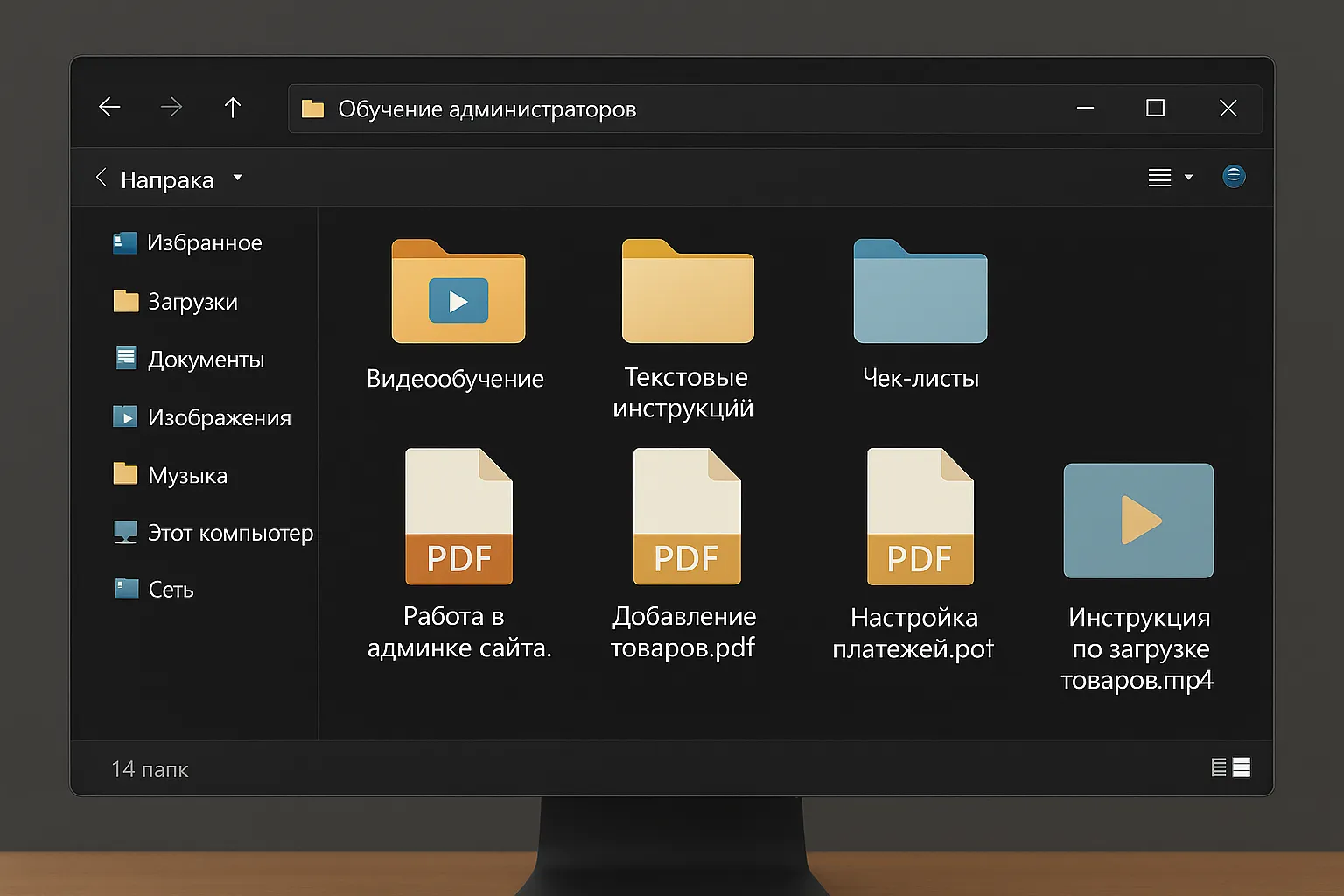Select the Добавление товаров.pdf file icon
This screenshot has width=1344, height=896.
tap(687, 516)
